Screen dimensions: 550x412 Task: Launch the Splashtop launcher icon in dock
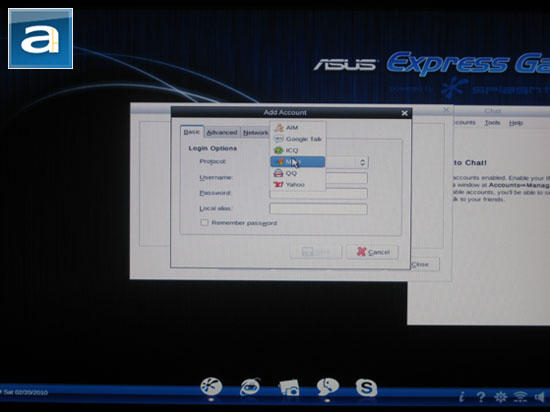211,387
